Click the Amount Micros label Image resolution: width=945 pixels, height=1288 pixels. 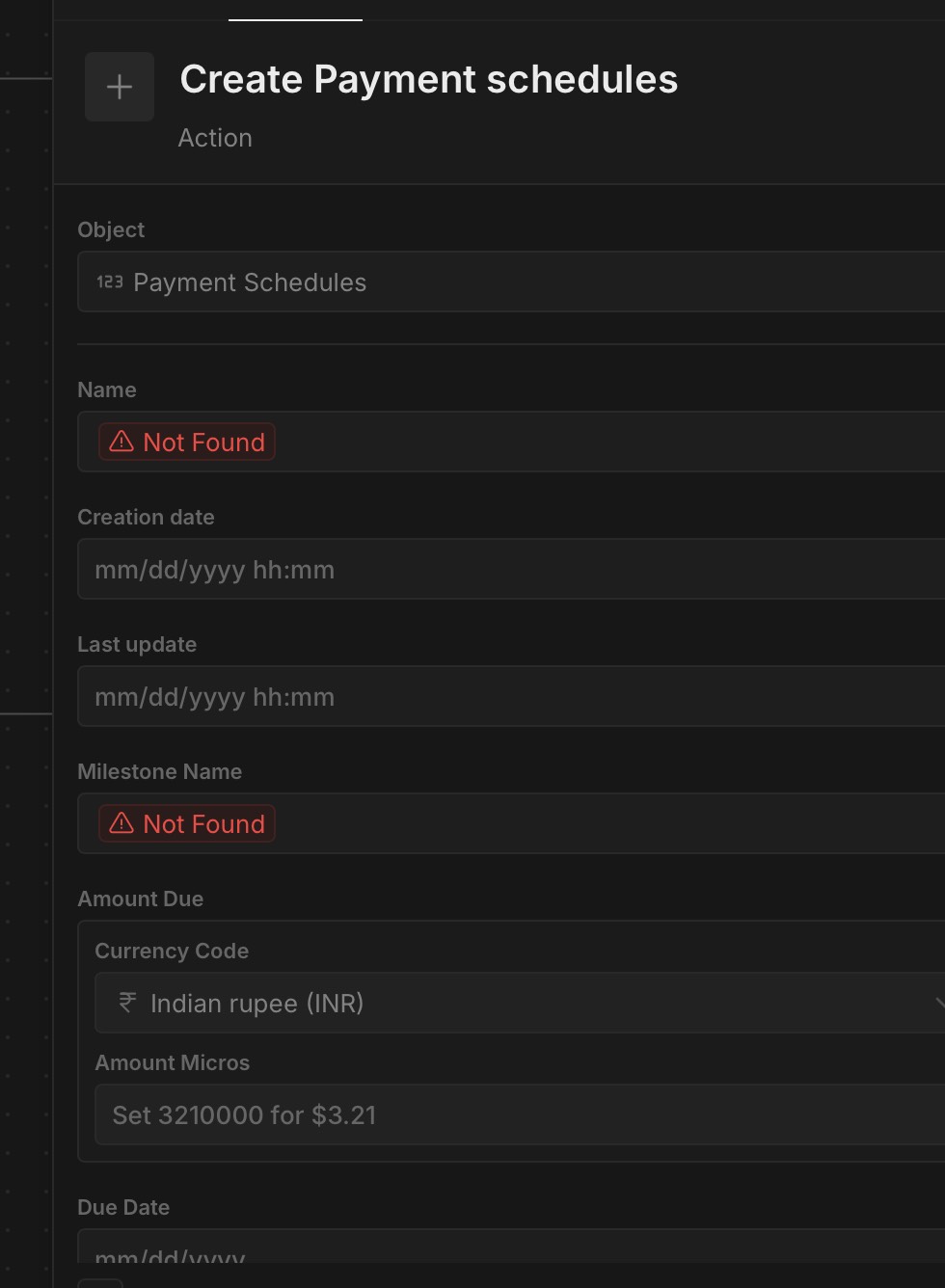coord(172,1062)
